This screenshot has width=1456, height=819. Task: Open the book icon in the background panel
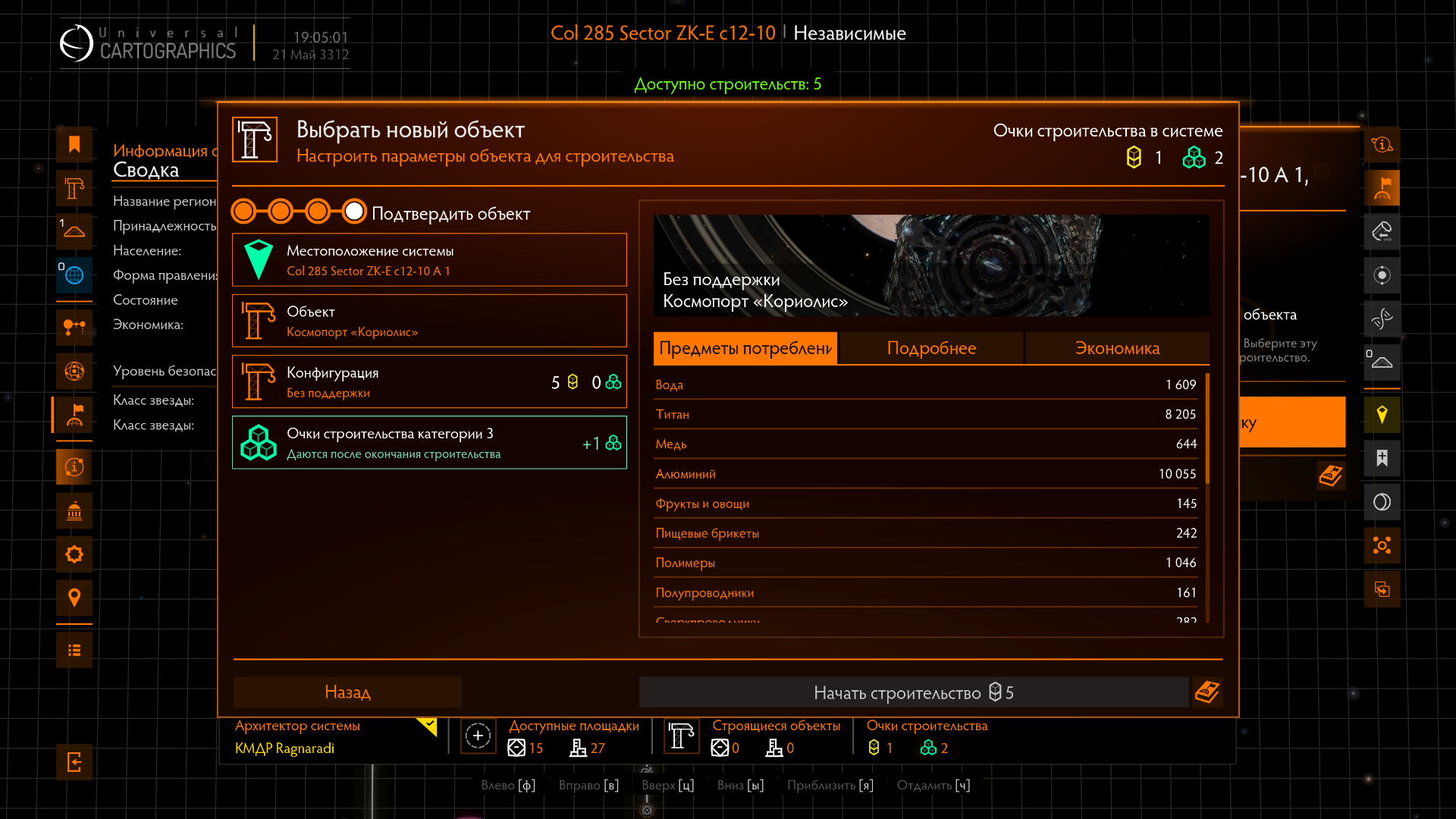1331,475
